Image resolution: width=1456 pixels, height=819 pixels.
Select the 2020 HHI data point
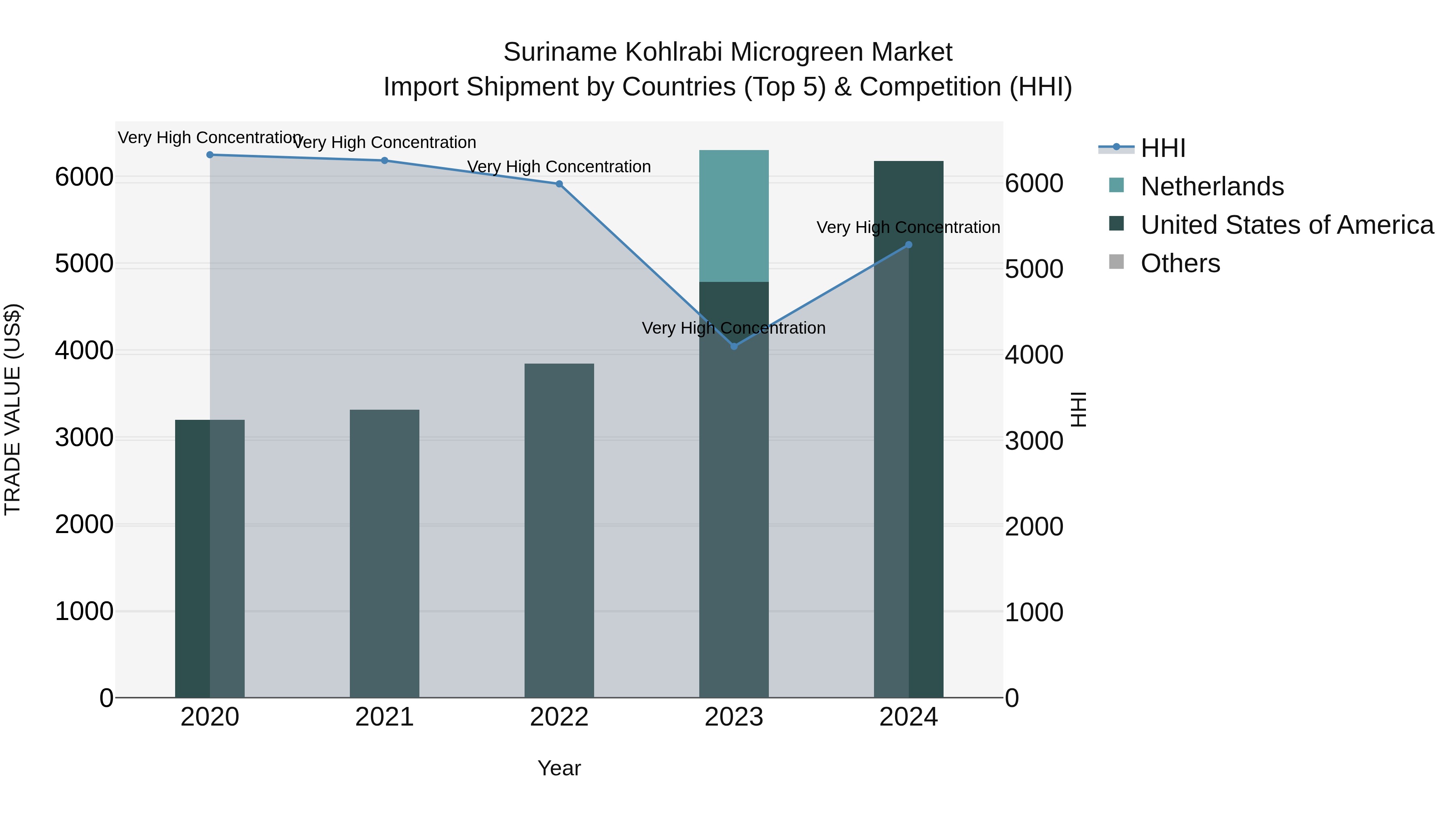click(210, 155)
